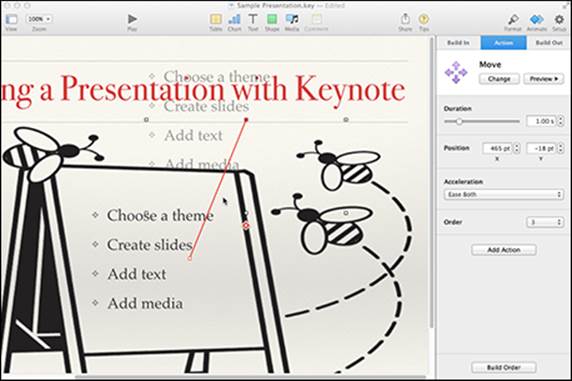Image resolution: width=572 pixels, height=381 pixels.
Task: Switch to the Build Out tab
Action: (x=549, y=43)
